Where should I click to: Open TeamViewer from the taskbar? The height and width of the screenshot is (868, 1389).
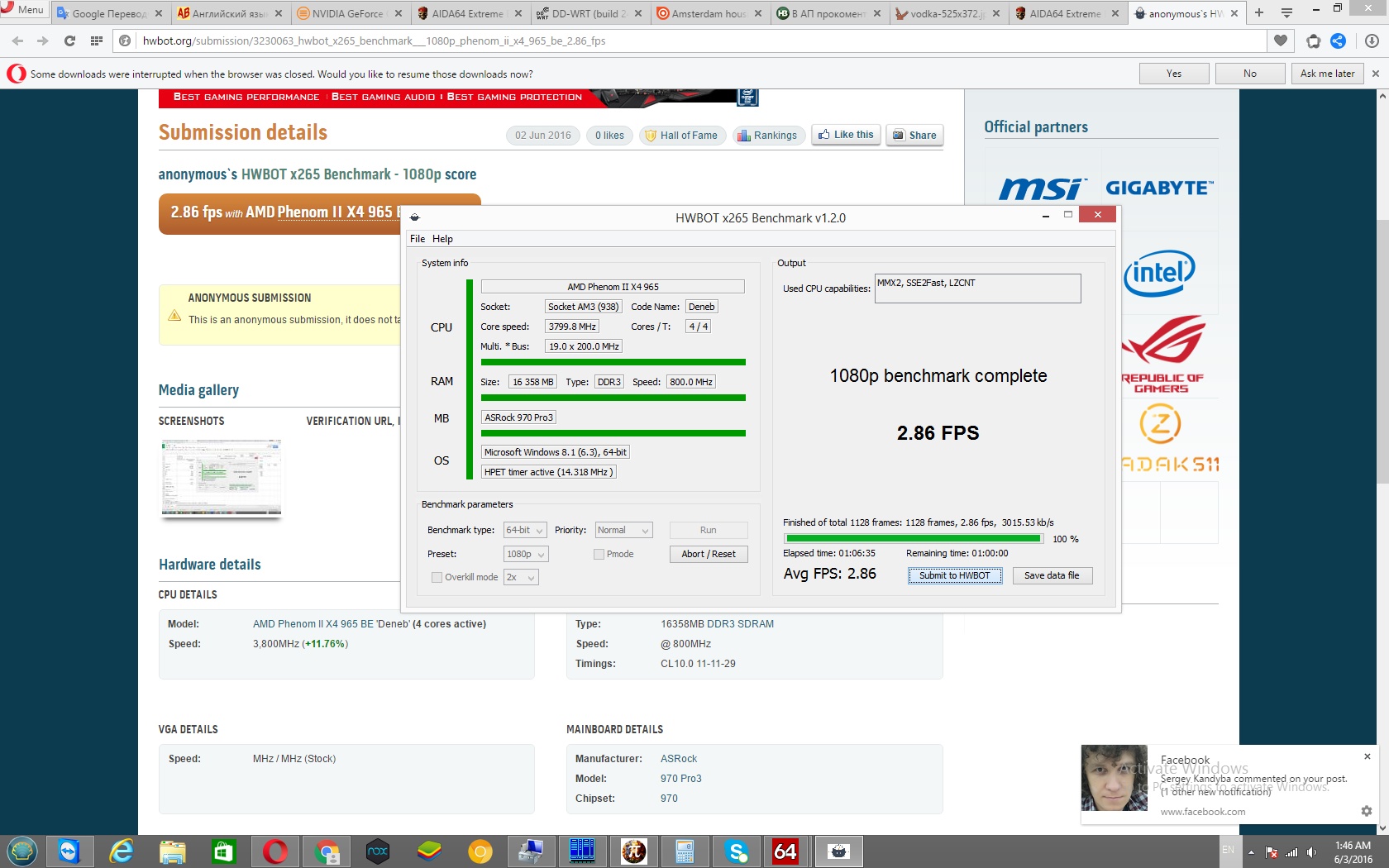(x=69, y=851)
